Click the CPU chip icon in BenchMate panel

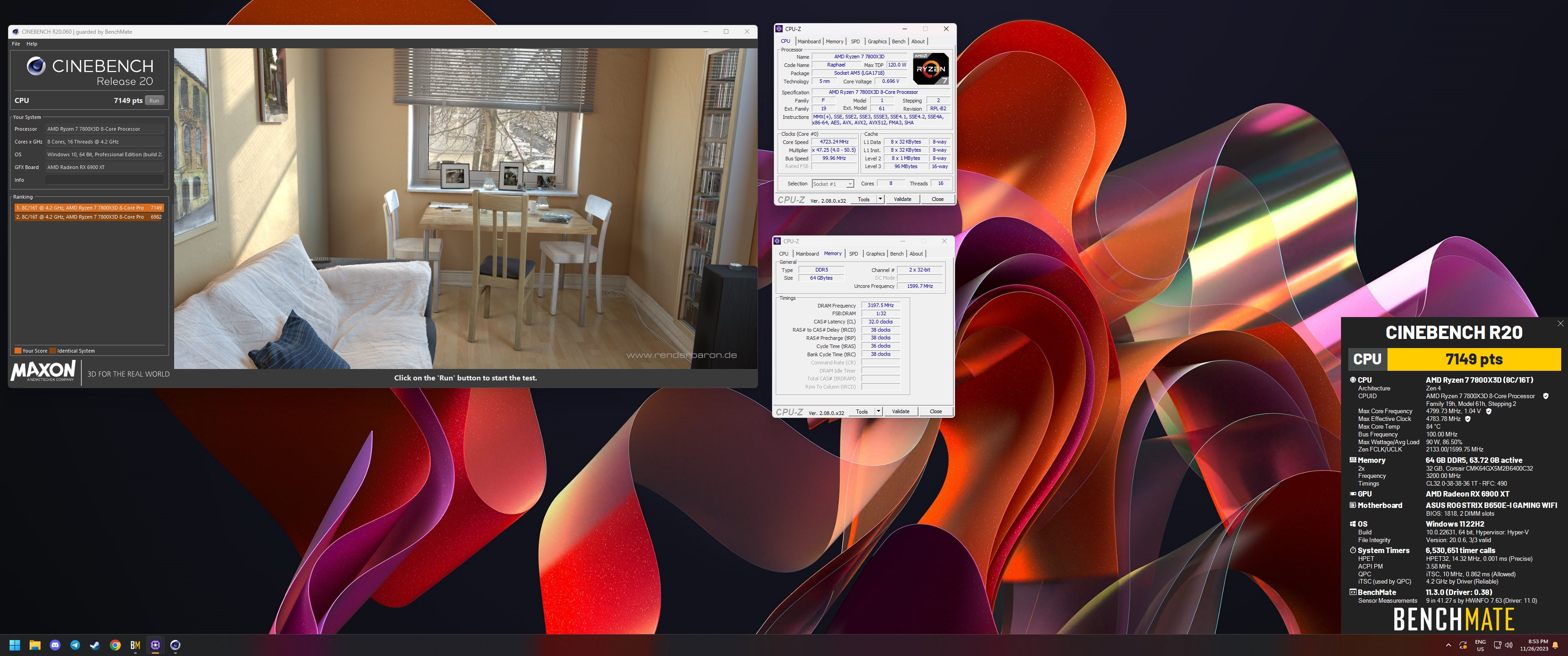click(1352, 380)
